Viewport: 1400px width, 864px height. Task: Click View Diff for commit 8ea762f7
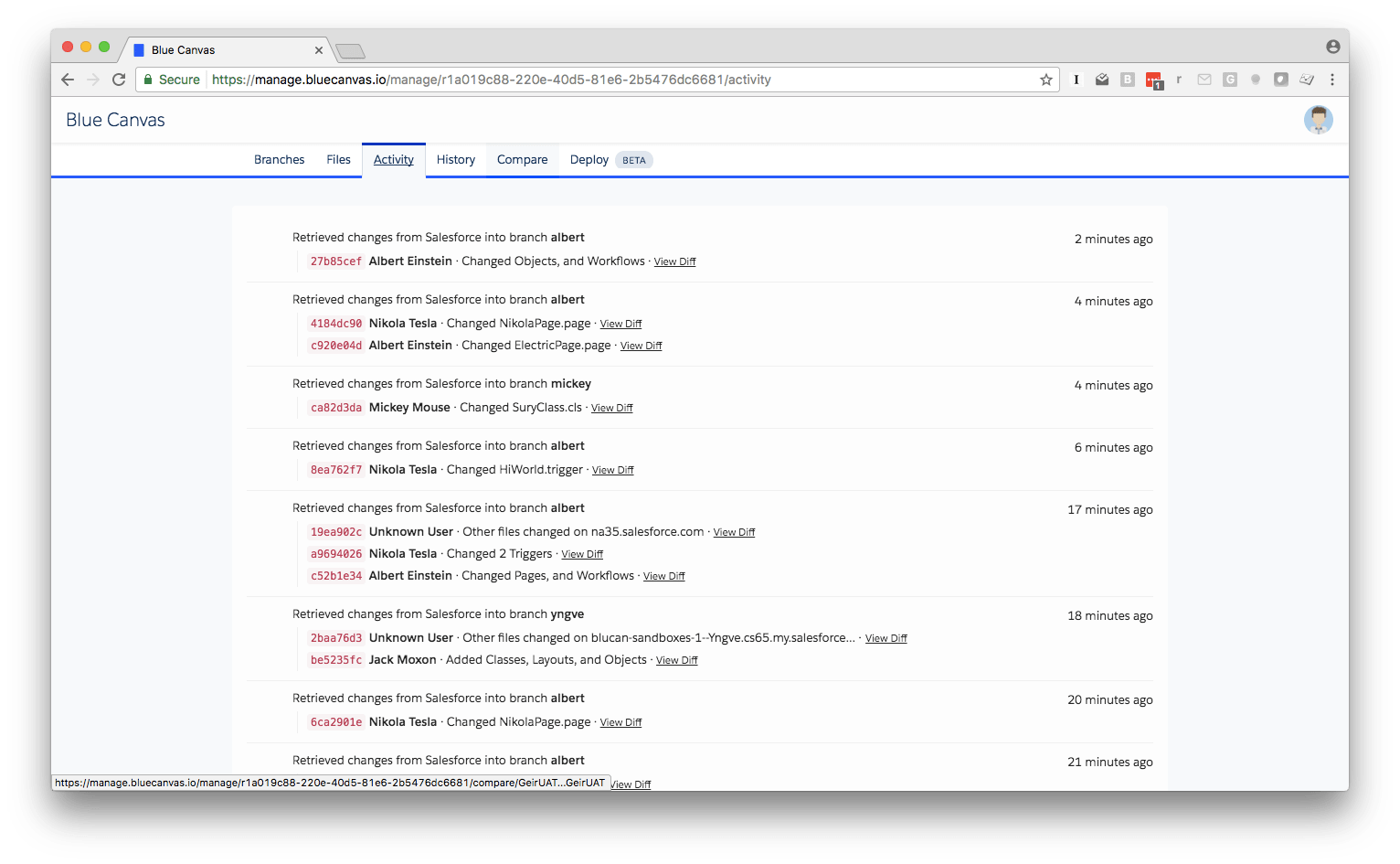pyautogui.click(x=613, y=470)
